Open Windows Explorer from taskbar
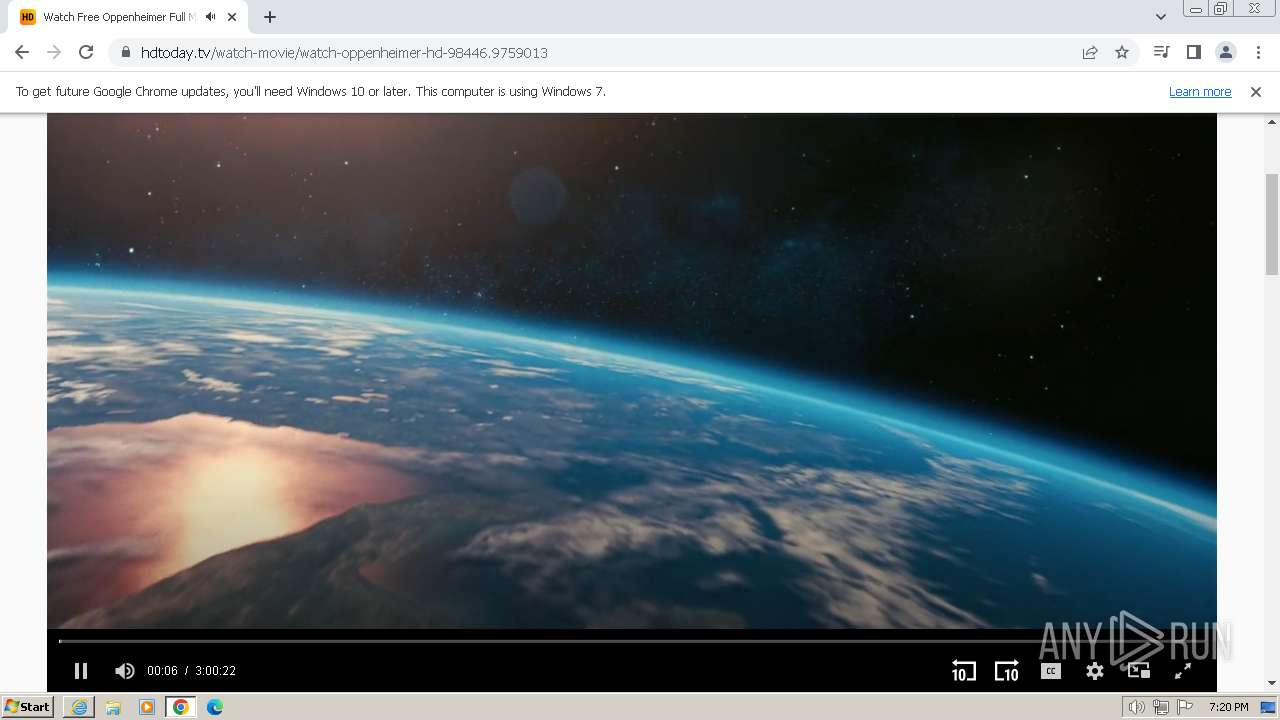The width and height of the screenshot is (1280, 720). pyautogui.click(x=113, y=707)
